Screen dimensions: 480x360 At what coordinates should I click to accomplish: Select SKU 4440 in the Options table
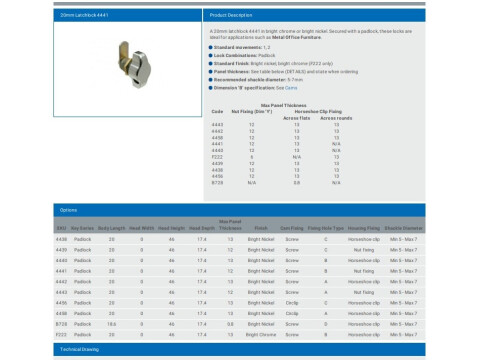[x=61, y=261]
